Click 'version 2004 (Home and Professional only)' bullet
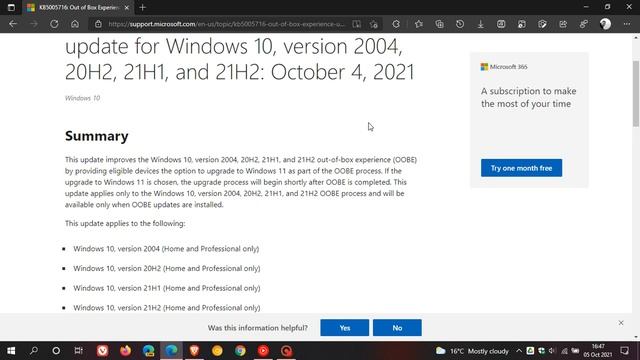 pyautogui.click(x=166, y=249)
